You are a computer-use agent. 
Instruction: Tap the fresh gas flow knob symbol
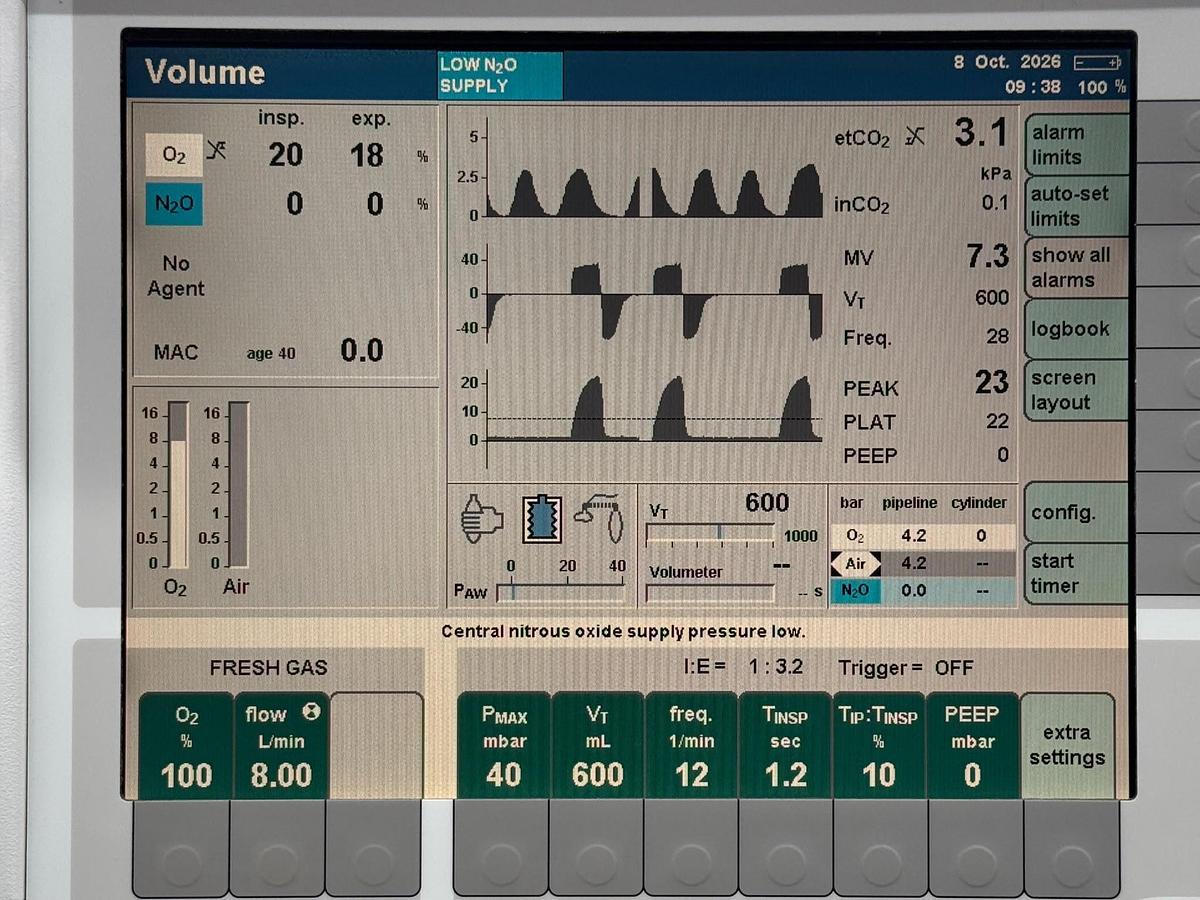pos(312,711)
